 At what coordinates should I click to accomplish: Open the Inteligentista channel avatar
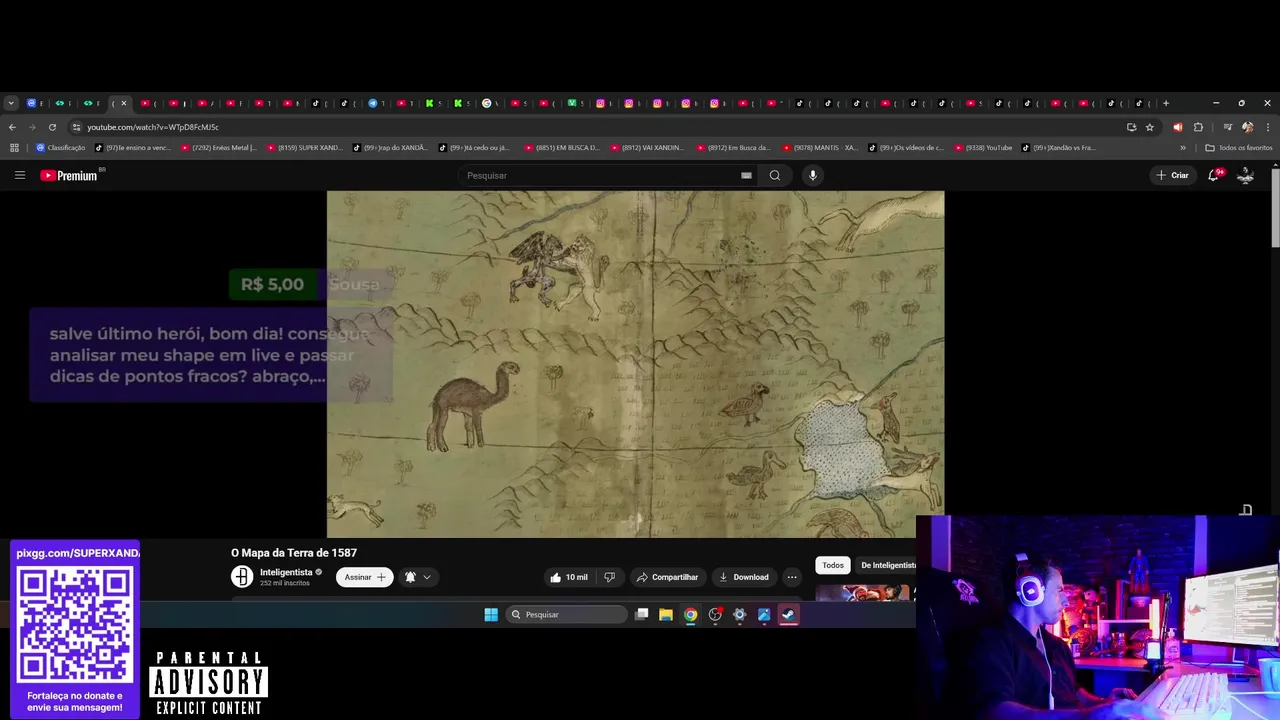[x=242, y=577]
